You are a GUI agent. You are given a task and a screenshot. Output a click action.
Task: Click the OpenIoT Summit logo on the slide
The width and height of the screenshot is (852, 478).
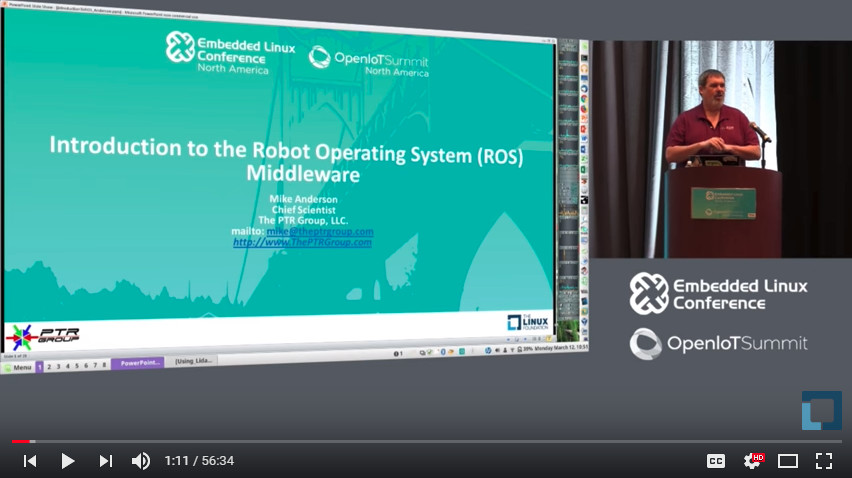(x=369, y=62)
